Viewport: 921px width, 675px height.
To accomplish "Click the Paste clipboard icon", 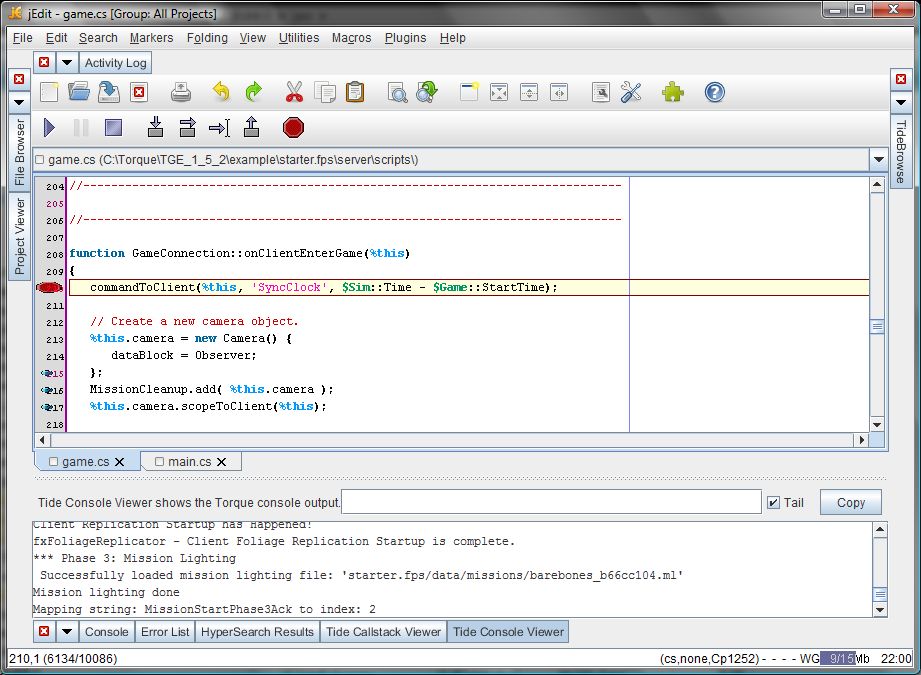I will click(355, 93).
